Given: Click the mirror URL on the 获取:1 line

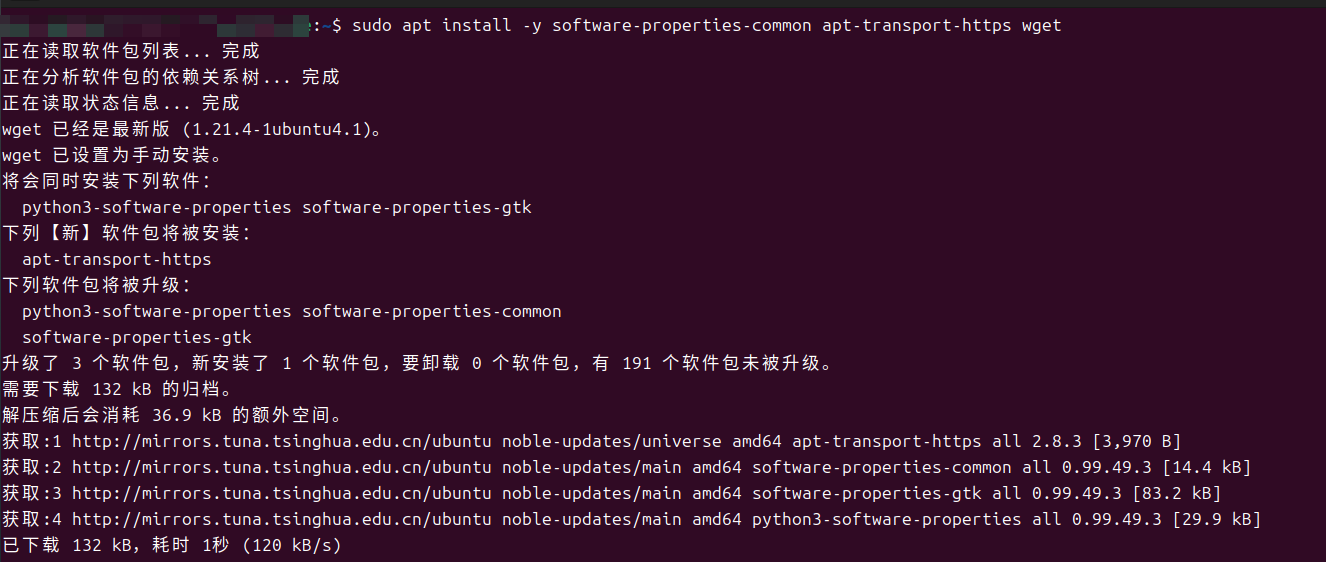Looking at the screenshot, I should pos(281,441).
